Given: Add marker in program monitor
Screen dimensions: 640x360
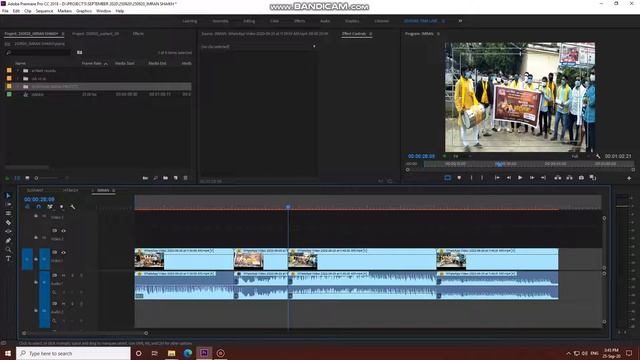Looking at the screenshot, I should (459, 178).
